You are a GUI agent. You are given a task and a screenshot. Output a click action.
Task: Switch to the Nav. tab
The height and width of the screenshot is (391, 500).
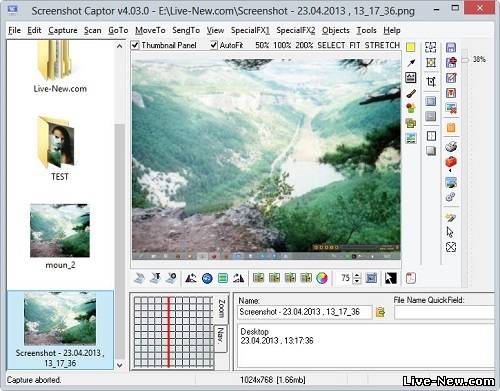[220, 338]
